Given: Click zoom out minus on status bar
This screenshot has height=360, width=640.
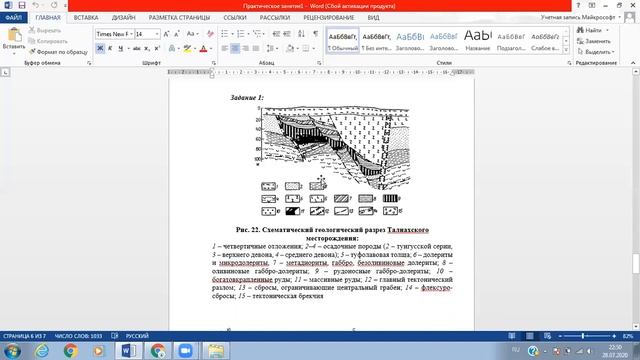Looking at the screenshot, I should click(x=560, y=336).
